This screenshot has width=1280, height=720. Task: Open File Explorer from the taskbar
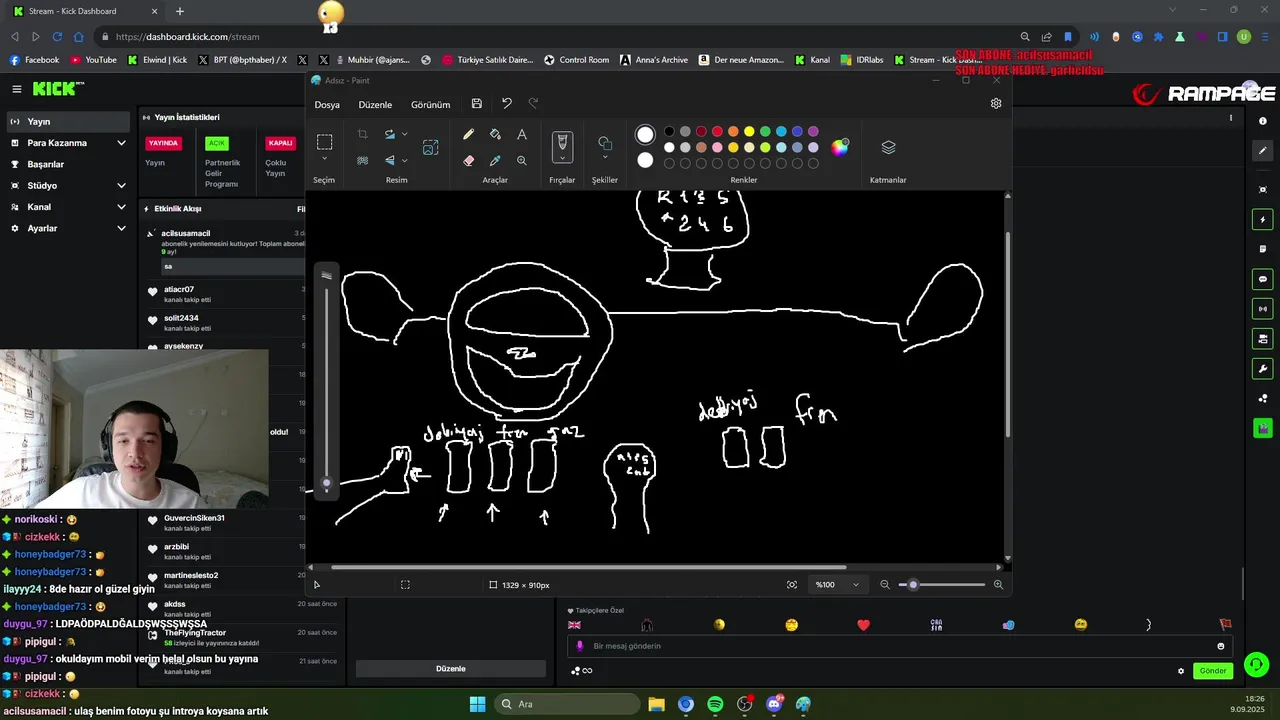[x=656, y=704]
